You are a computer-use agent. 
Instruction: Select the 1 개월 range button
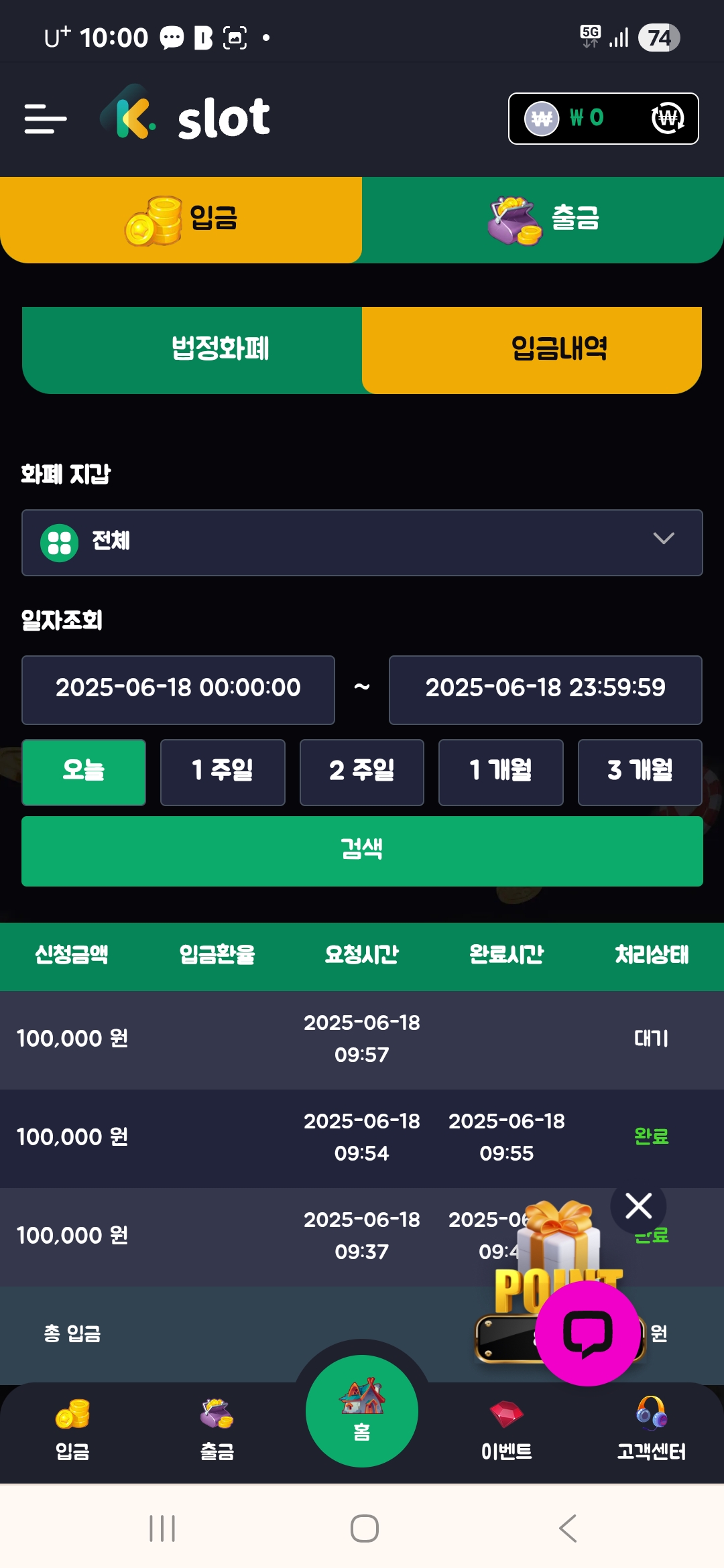click(x=501, y=772)
